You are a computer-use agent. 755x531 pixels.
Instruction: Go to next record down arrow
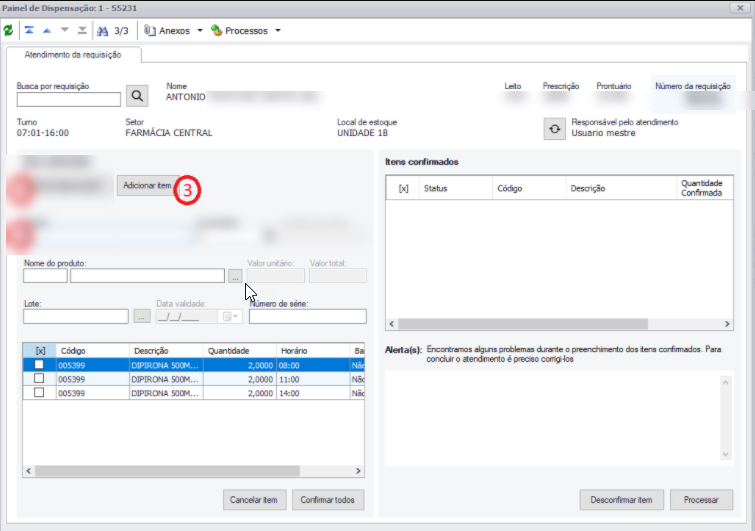tap(65, 30)
